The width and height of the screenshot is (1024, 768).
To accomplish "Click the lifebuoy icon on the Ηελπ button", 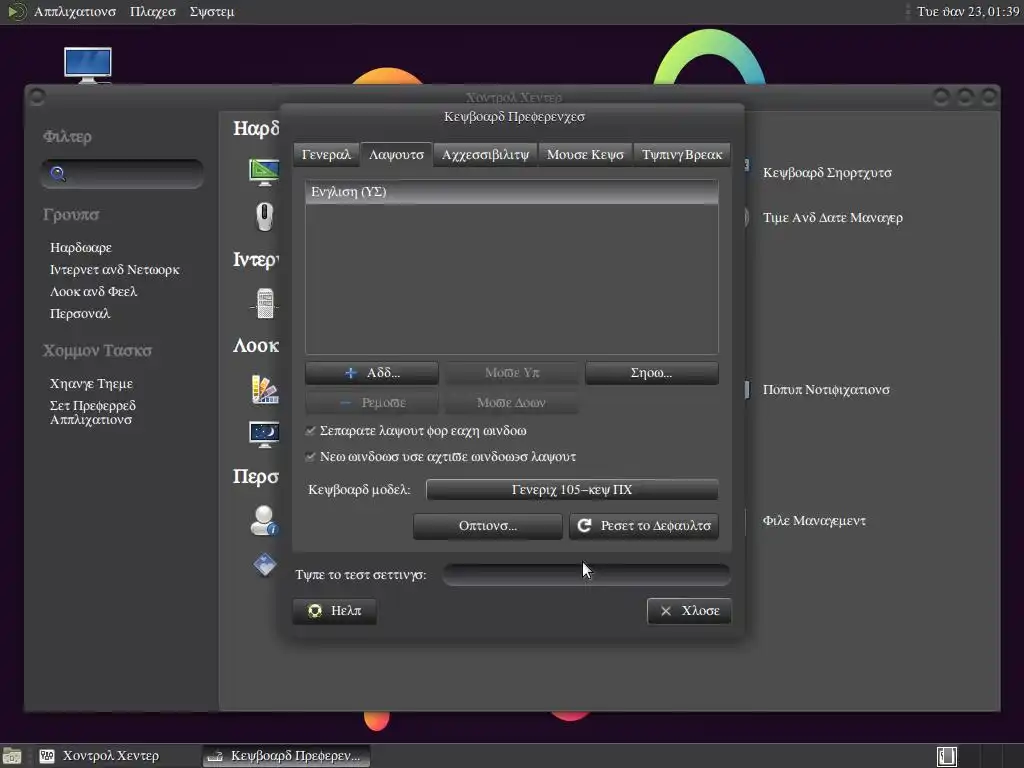I will point(315,611).
